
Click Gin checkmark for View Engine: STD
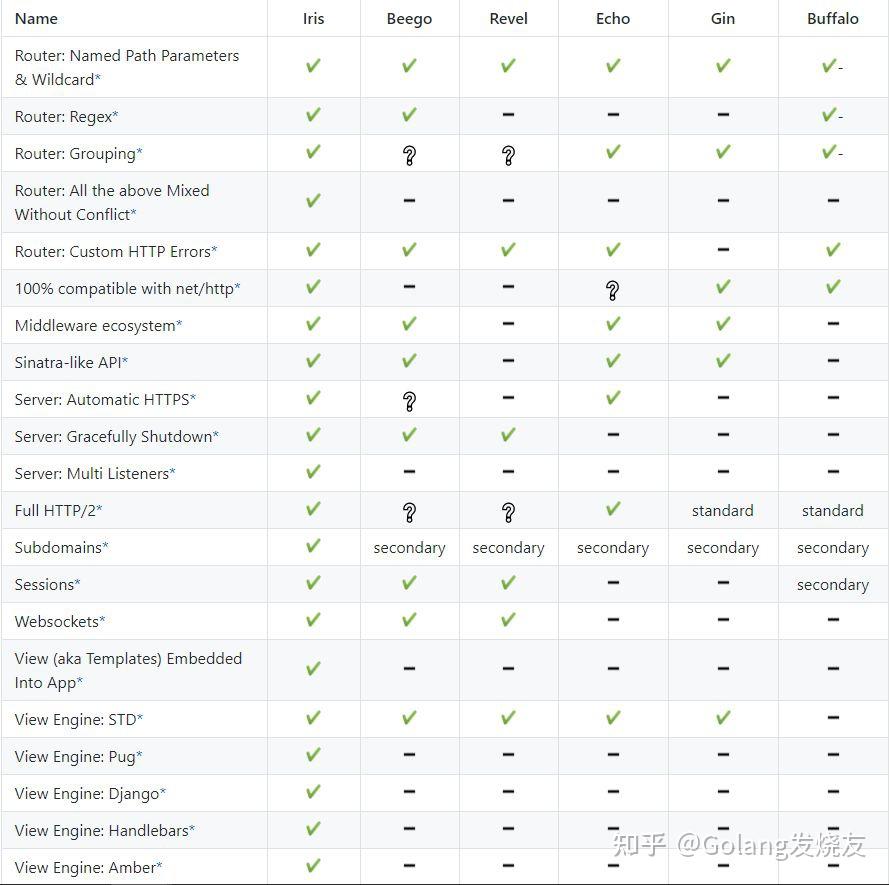pos(722,718)
